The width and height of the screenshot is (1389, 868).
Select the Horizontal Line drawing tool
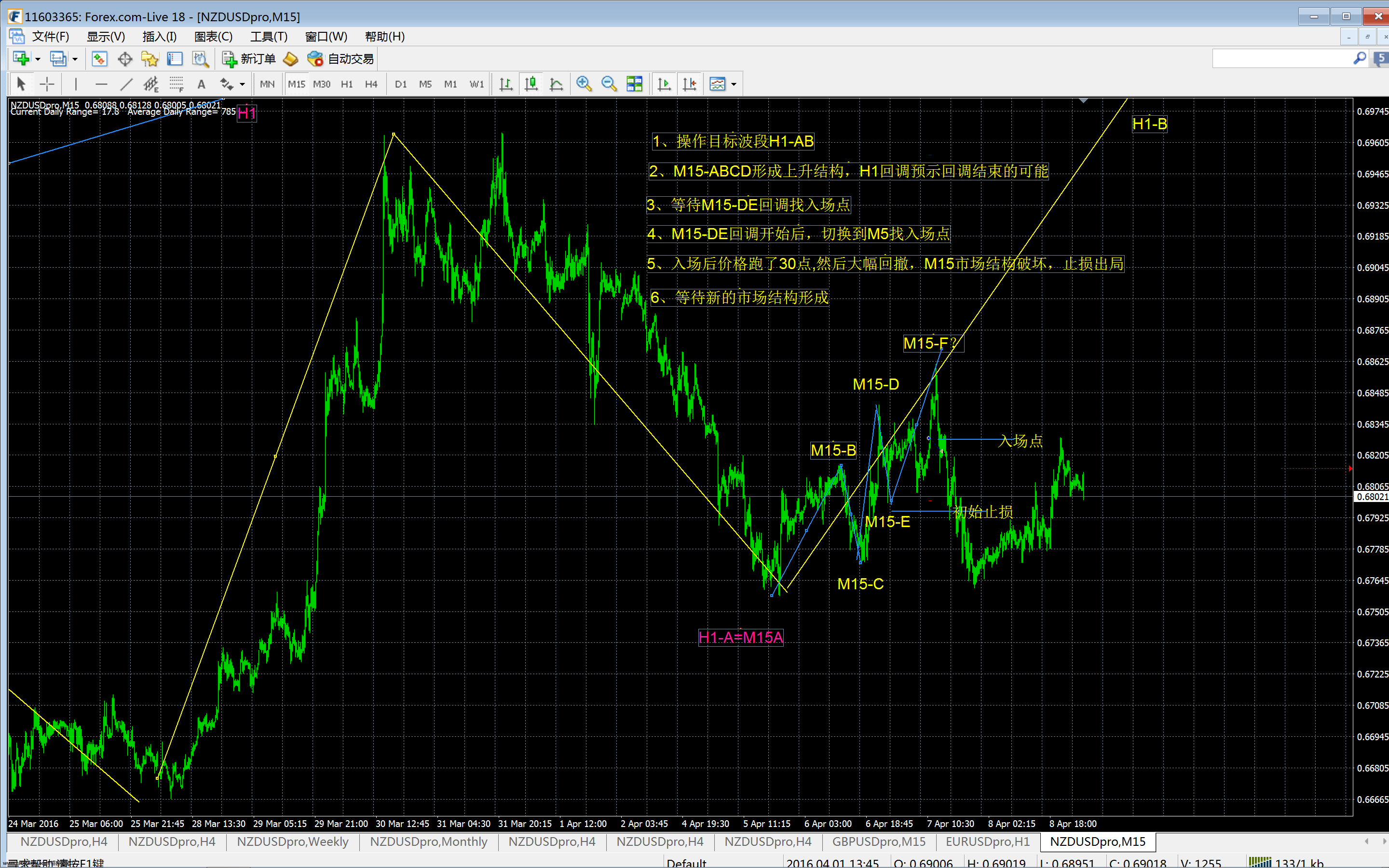101,84
